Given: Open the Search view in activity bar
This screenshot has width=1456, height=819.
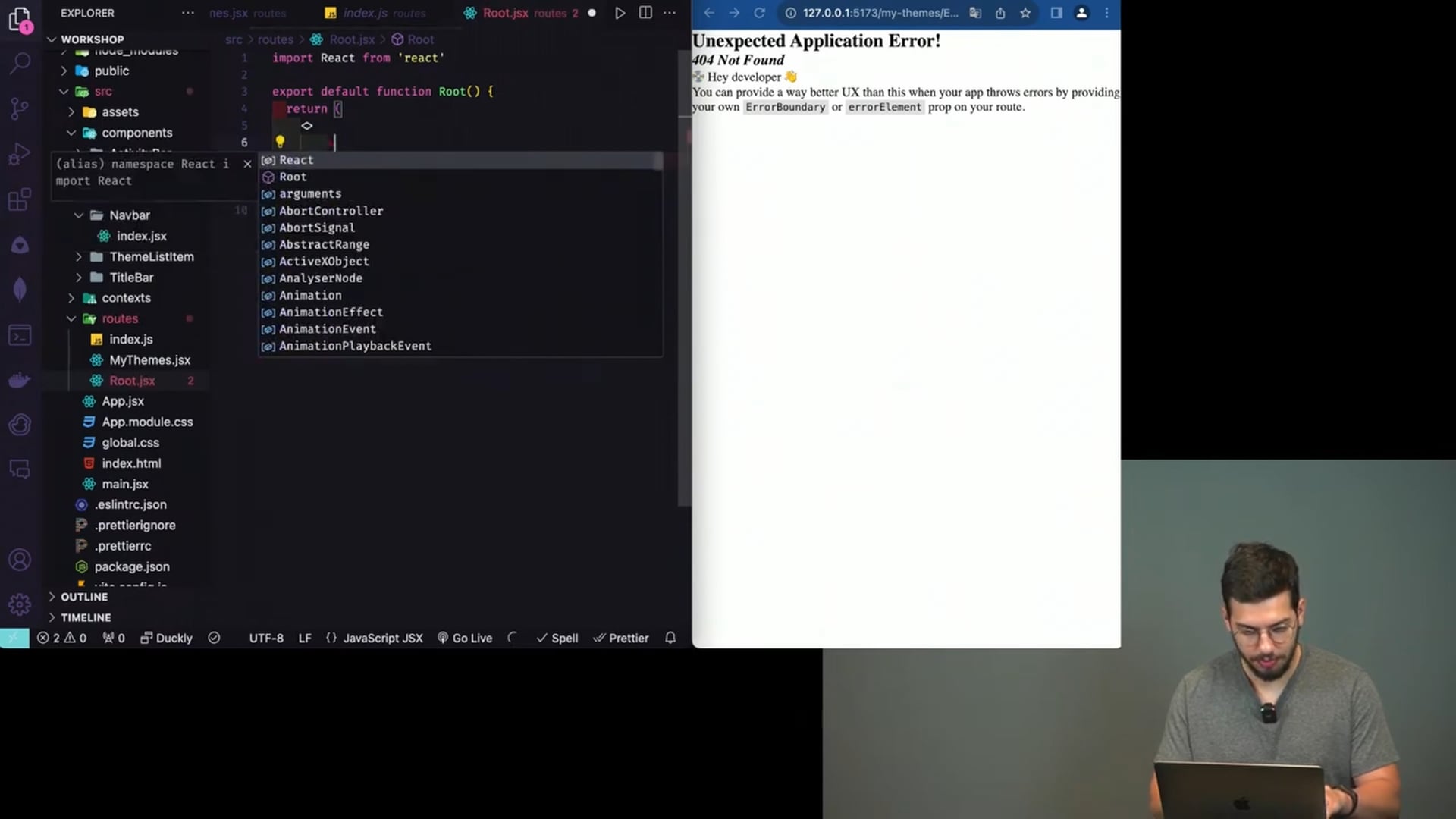Looking at the screenshot, I should [x=20, y=63].
